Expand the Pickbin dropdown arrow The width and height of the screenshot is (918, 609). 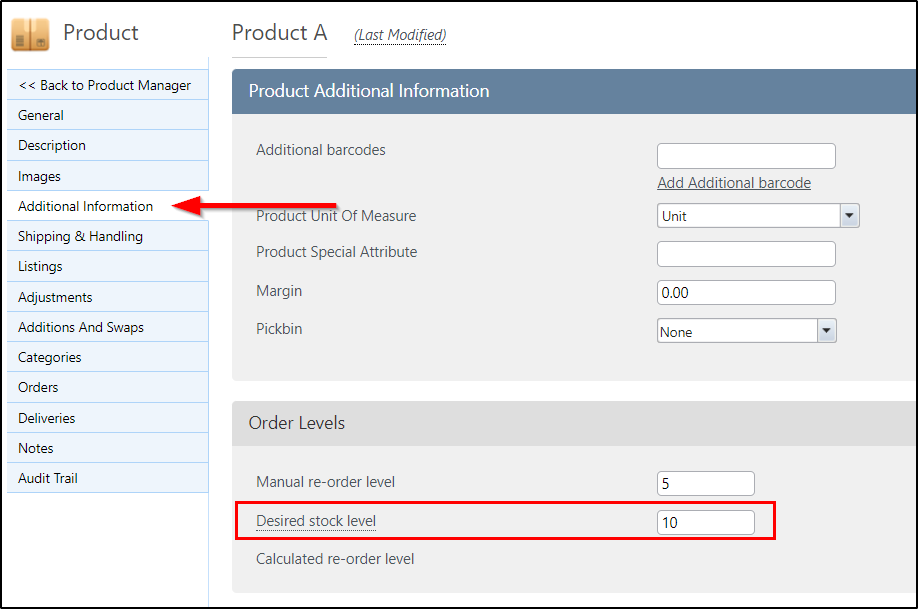pyautogui.click(x=826, y=331)
